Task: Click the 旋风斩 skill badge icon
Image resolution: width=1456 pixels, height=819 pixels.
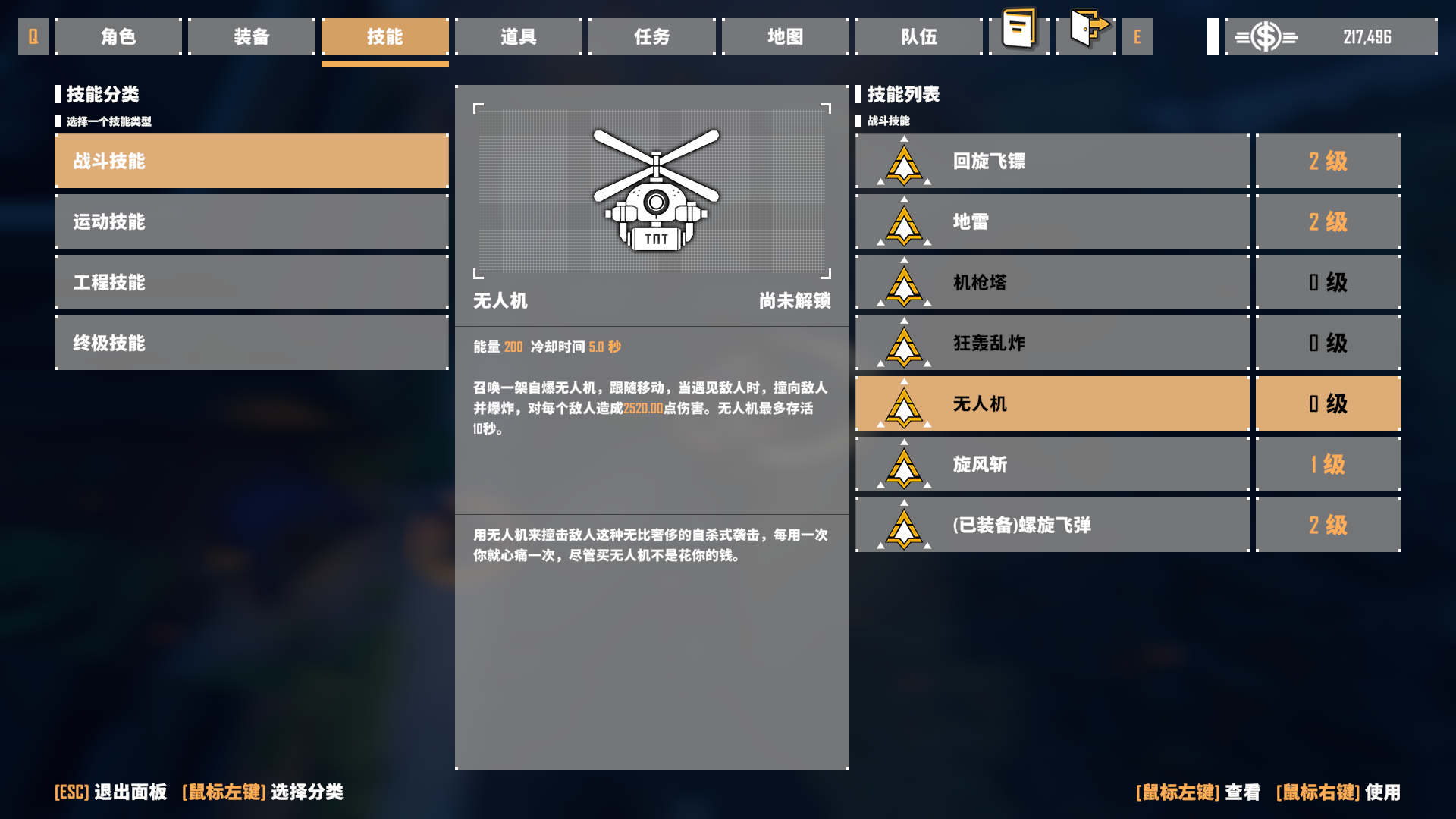Action: (904, 464)
